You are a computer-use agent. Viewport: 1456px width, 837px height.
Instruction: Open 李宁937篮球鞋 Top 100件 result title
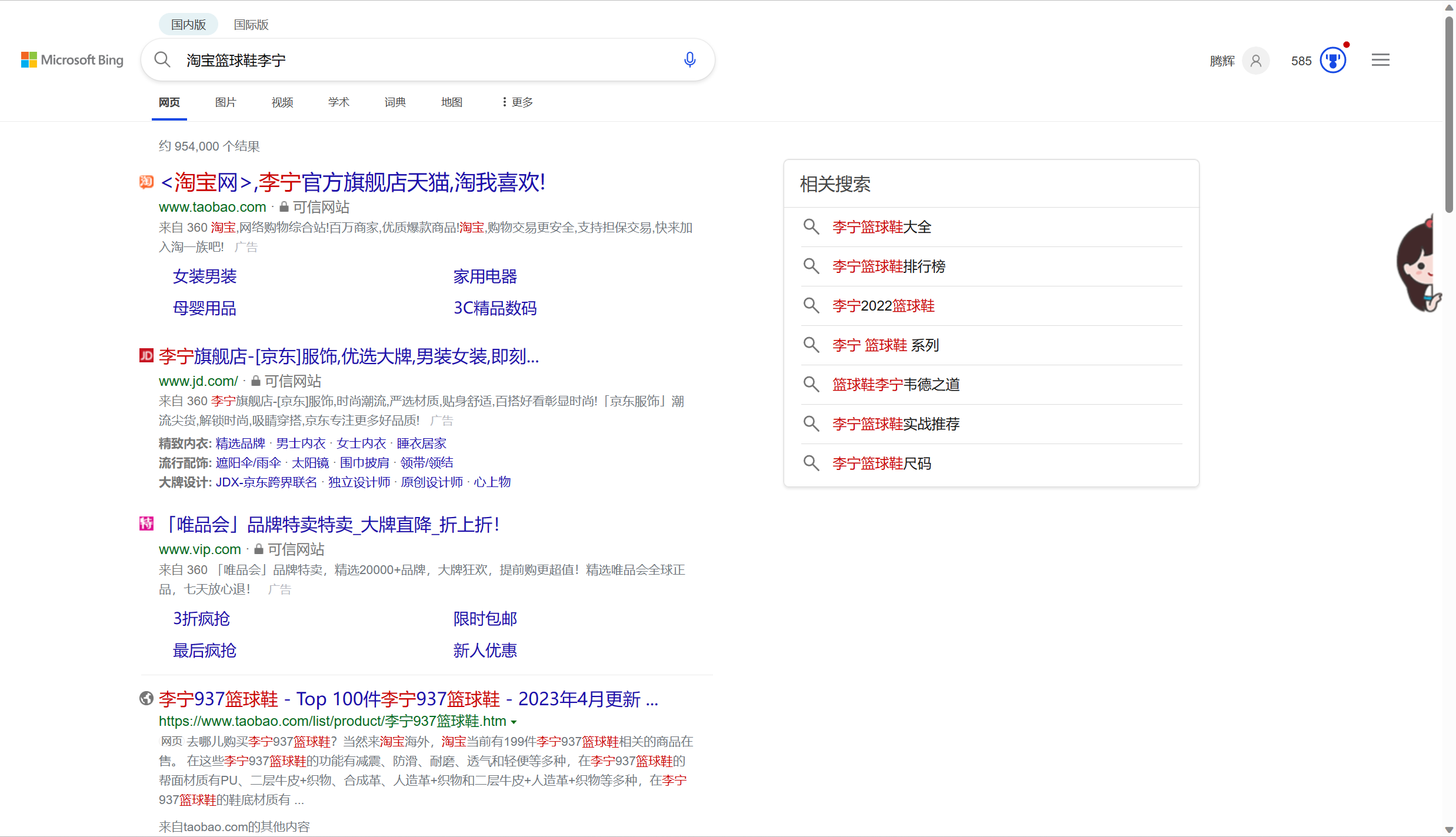[x=409, y=699]
